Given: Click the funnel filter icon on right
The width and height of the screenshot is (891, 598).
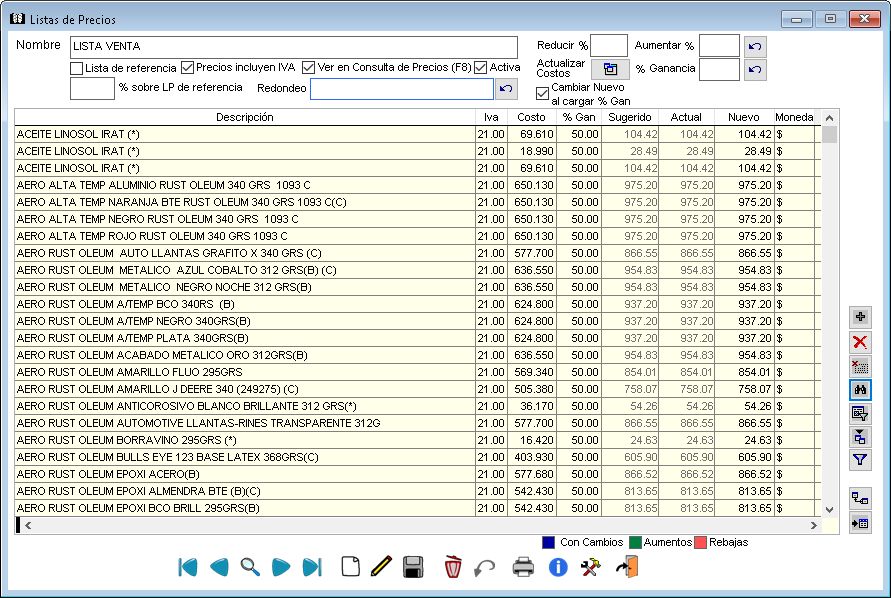Looking at the screenshot, I should point(859,460).
